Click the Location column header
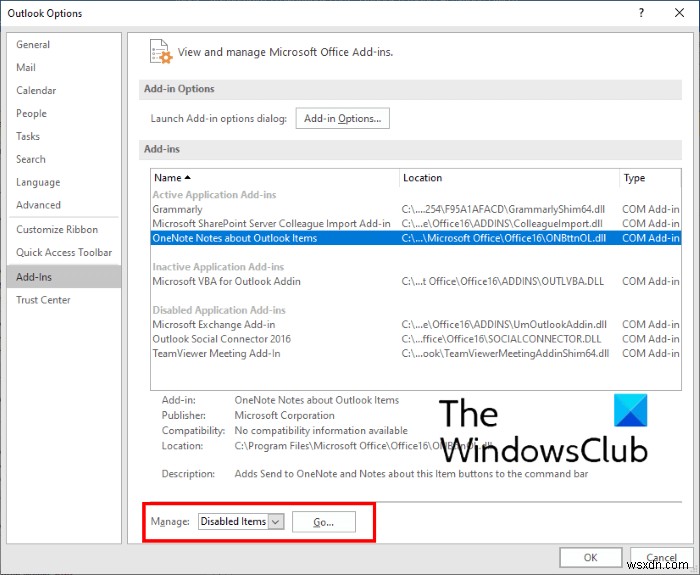700x575 pixels. tap(509, 178)
